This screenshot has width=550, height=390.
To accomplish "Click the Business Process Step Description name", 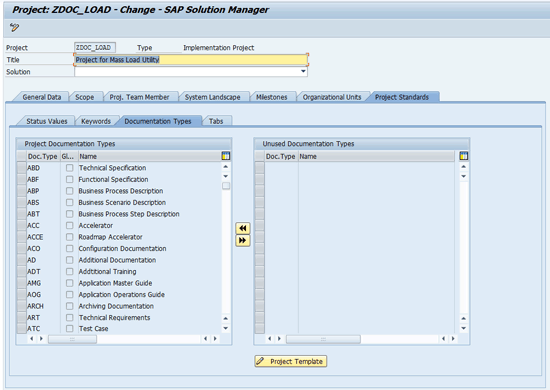I will point(129,214).
